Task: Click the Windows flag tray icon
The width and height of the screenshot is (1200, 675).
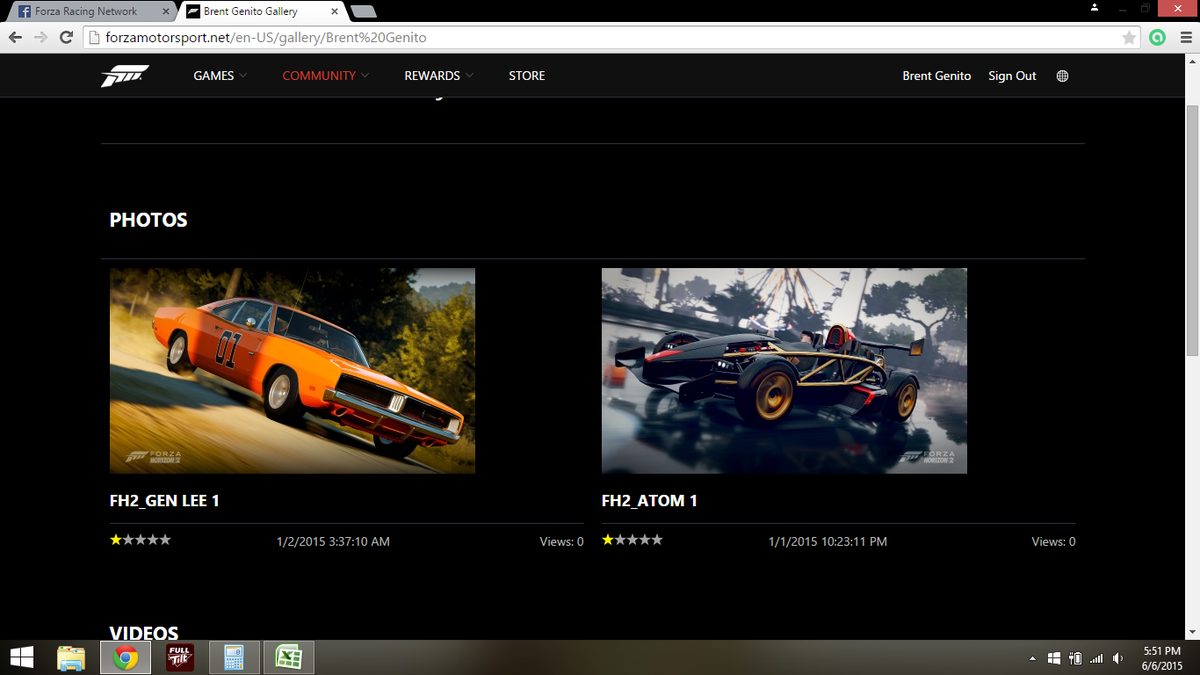Action: click(x=1054, y=658)
